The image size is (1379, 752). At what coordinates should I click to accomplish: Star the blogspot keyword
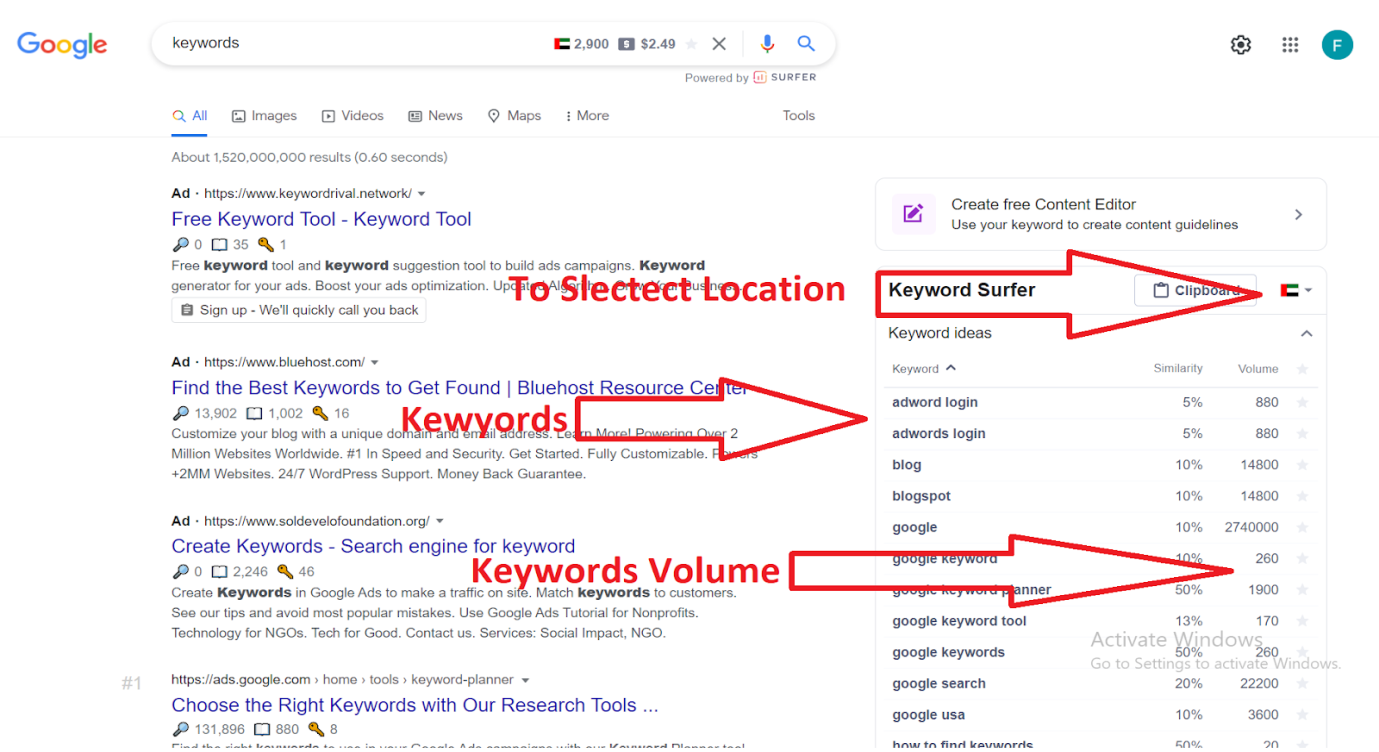[x=1302, y=496]
